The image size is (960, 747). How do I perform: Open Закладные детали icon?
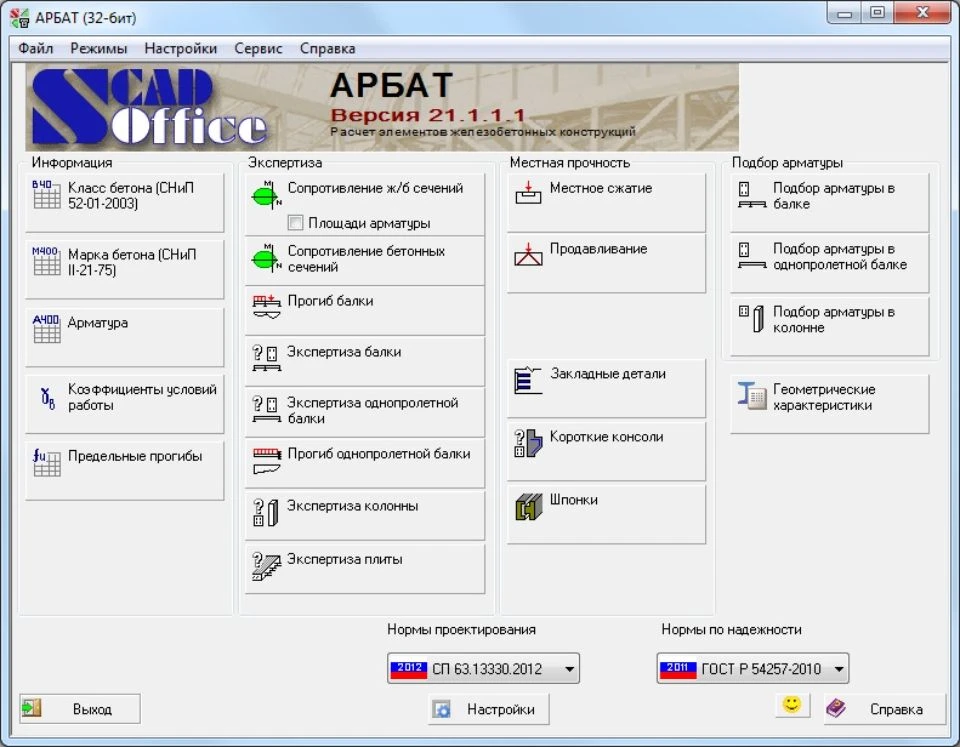pyautogui.click(x=528, y=380)
